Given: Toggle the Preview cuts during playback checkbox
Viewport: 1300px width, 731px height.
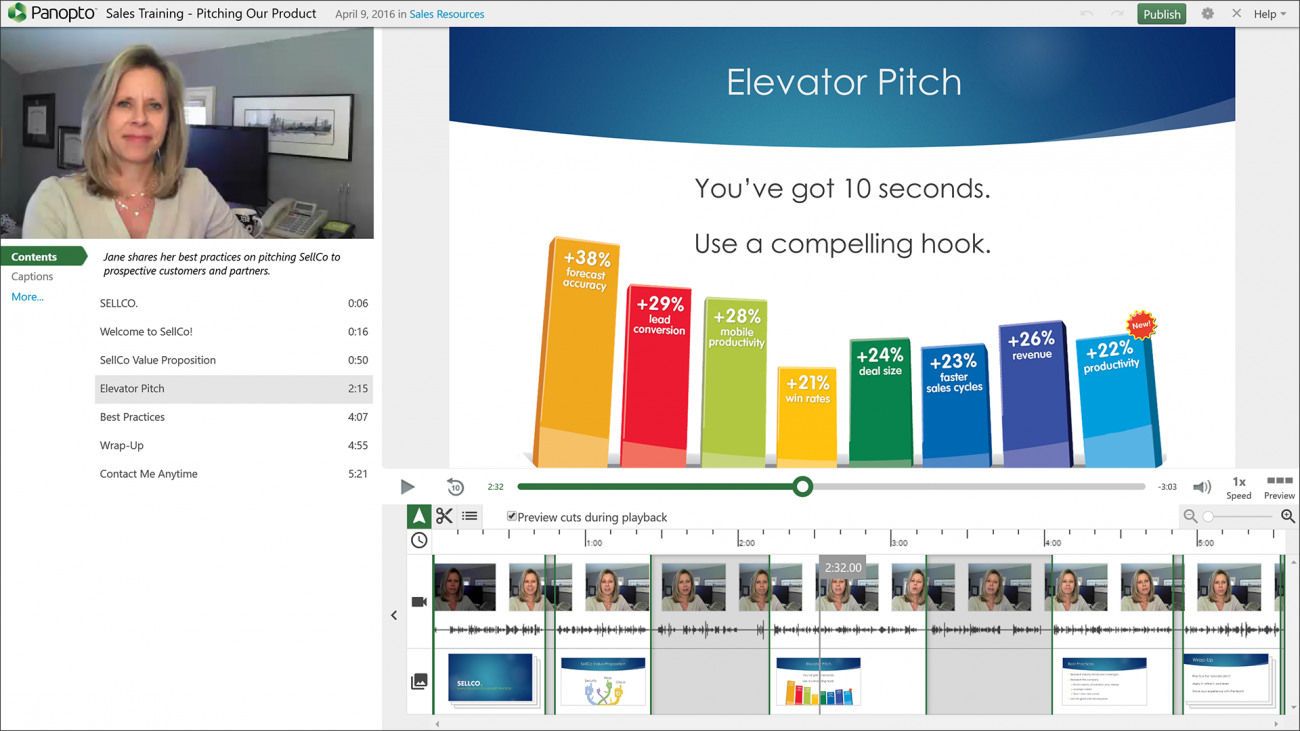Looking at the screenshot, I should [x=511, y=515].
